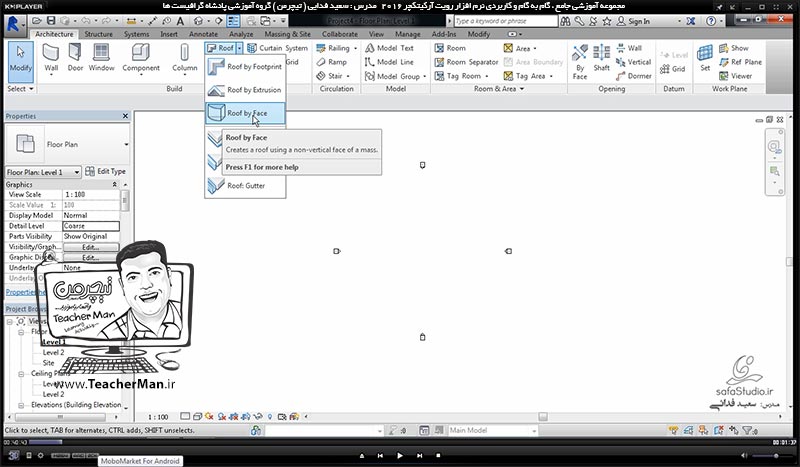Open the Annotate tab
Image resolution: width=800 pixels, height=467 pixels.
[203, 34]
